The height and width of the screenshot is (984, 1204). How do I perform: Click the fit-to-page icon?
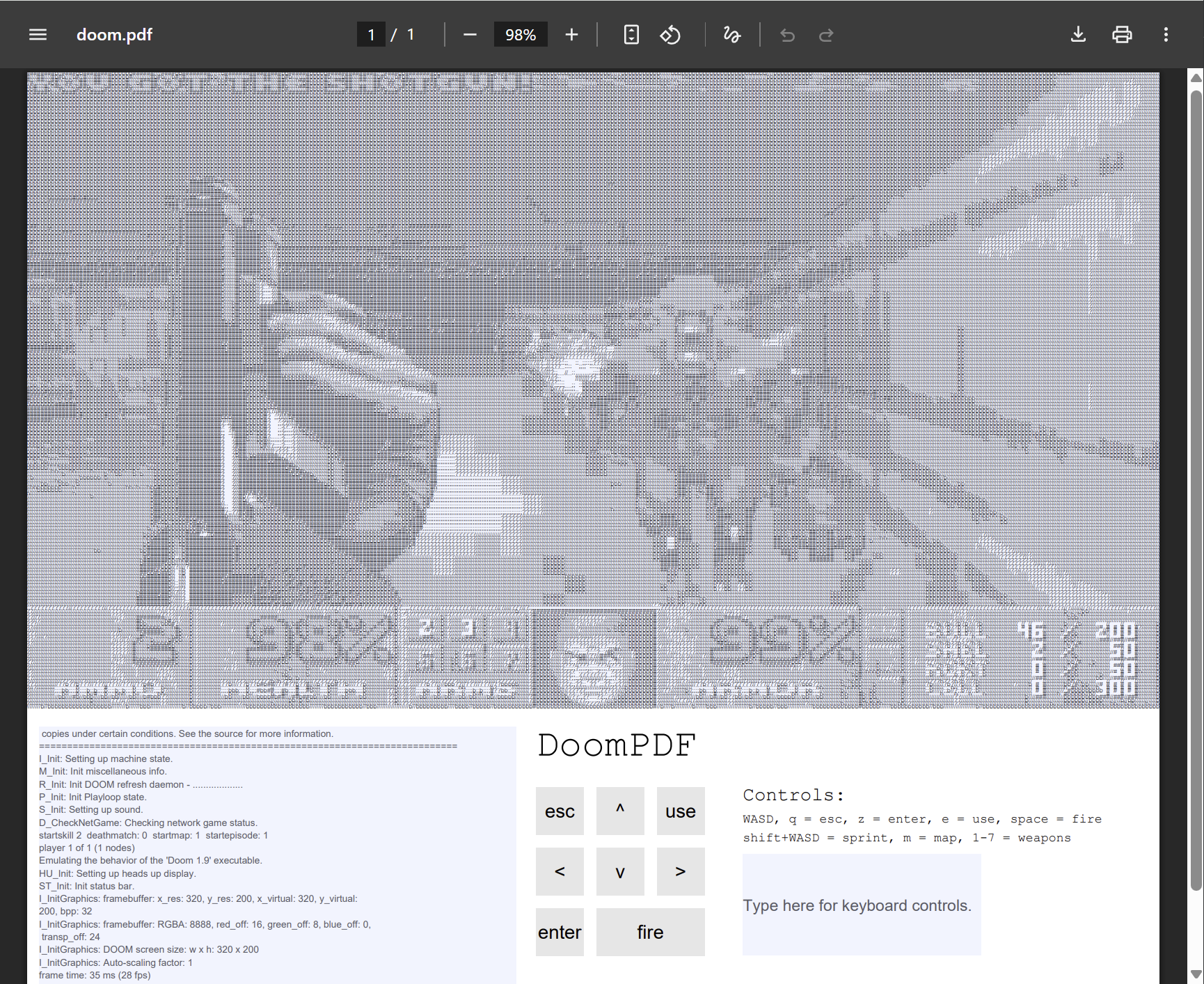[x=631, y=34]
